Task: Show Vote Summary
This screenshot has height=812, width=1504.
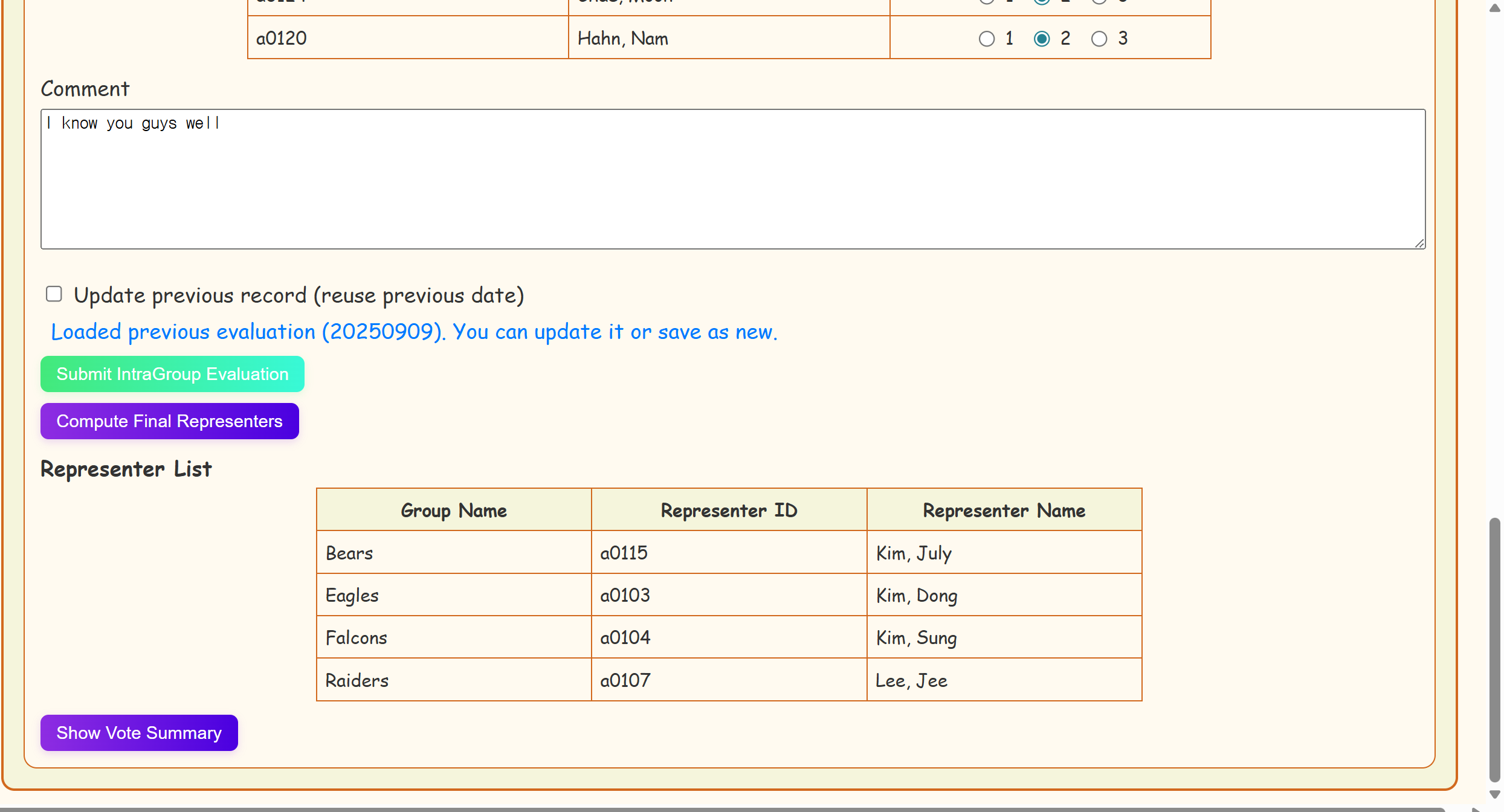Action: pyautogui.click(x=139, y=733)
